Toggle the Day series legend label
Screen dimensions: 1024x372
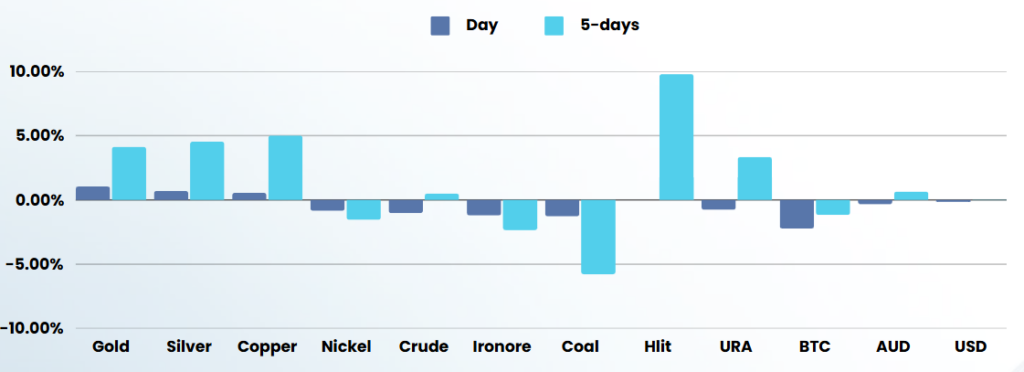click(x=482, y=25)
